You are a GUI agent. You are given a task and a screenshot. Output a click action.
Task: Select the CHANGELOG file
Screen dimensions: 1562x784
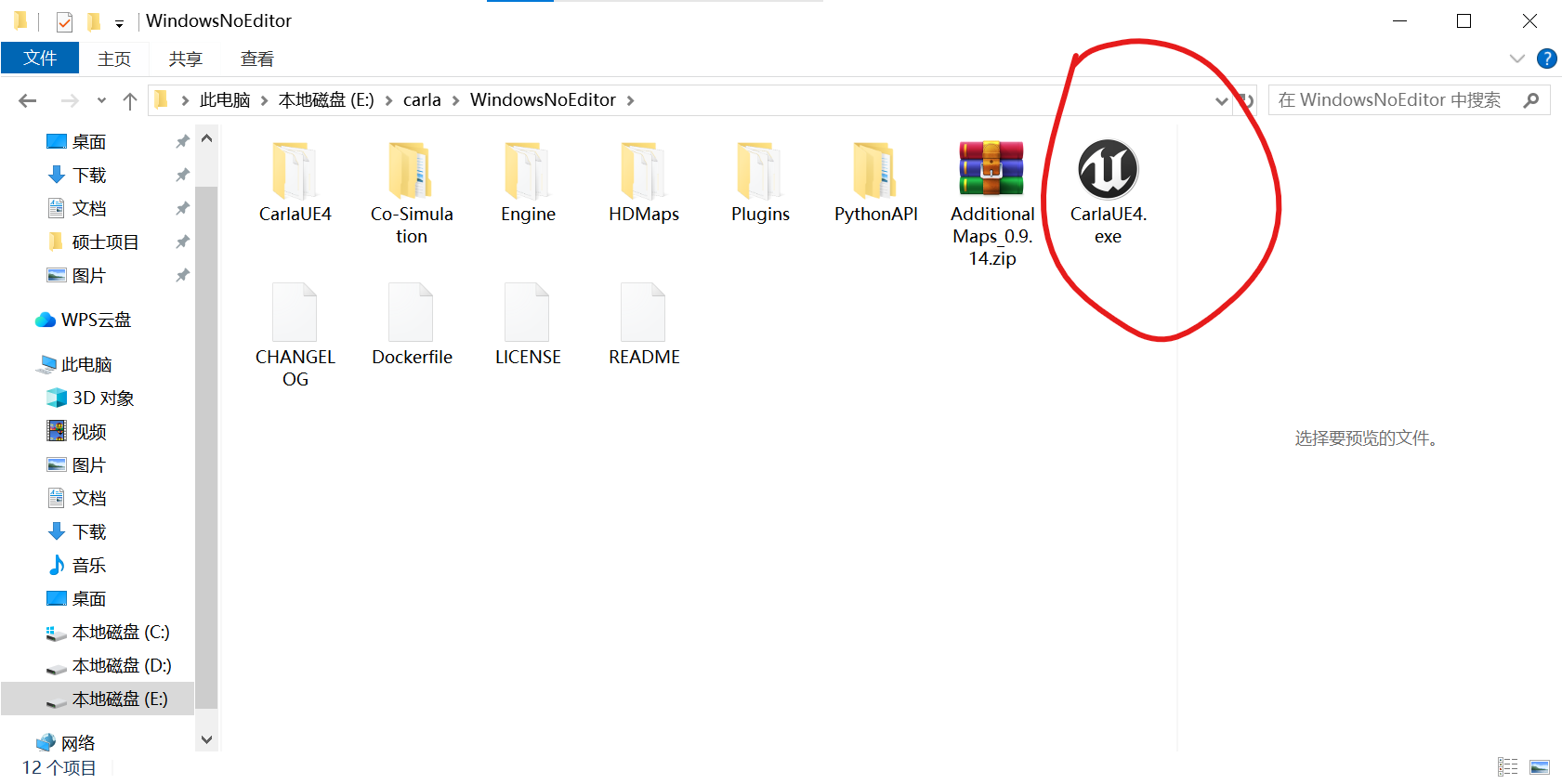[295, 335]
